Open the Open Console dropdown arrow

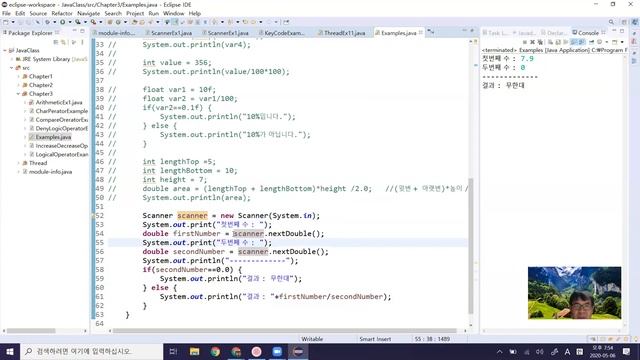622,42
